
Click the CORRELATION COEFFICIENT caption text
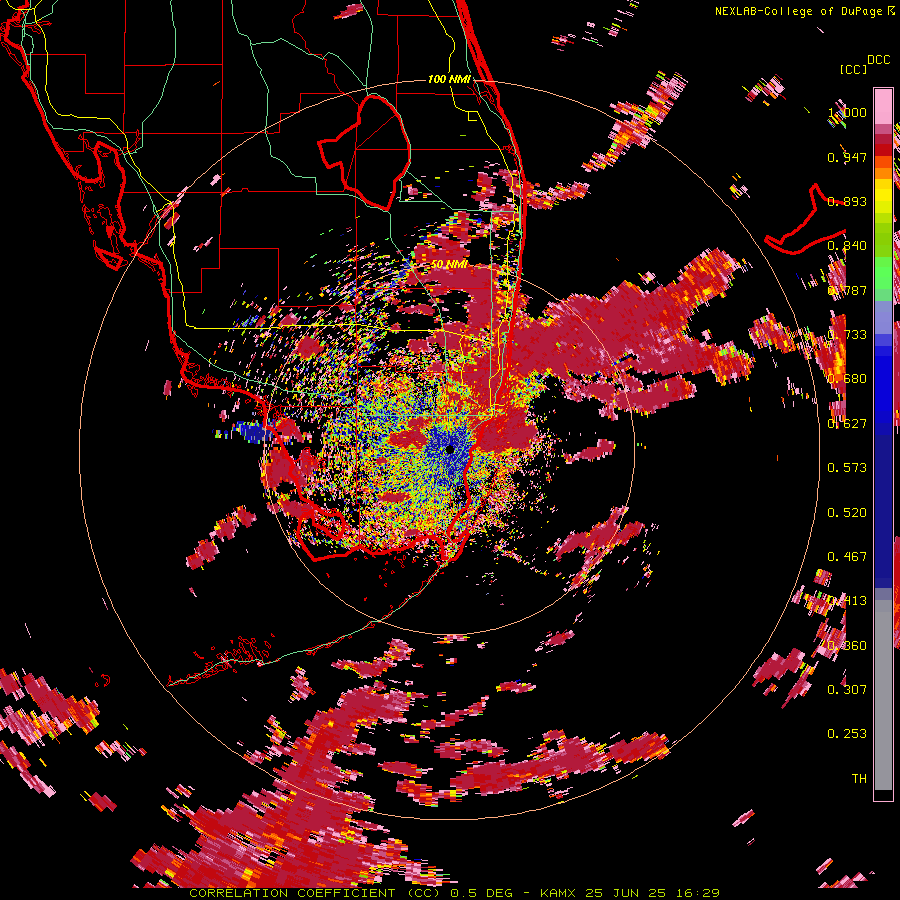[x=292, y=893]
